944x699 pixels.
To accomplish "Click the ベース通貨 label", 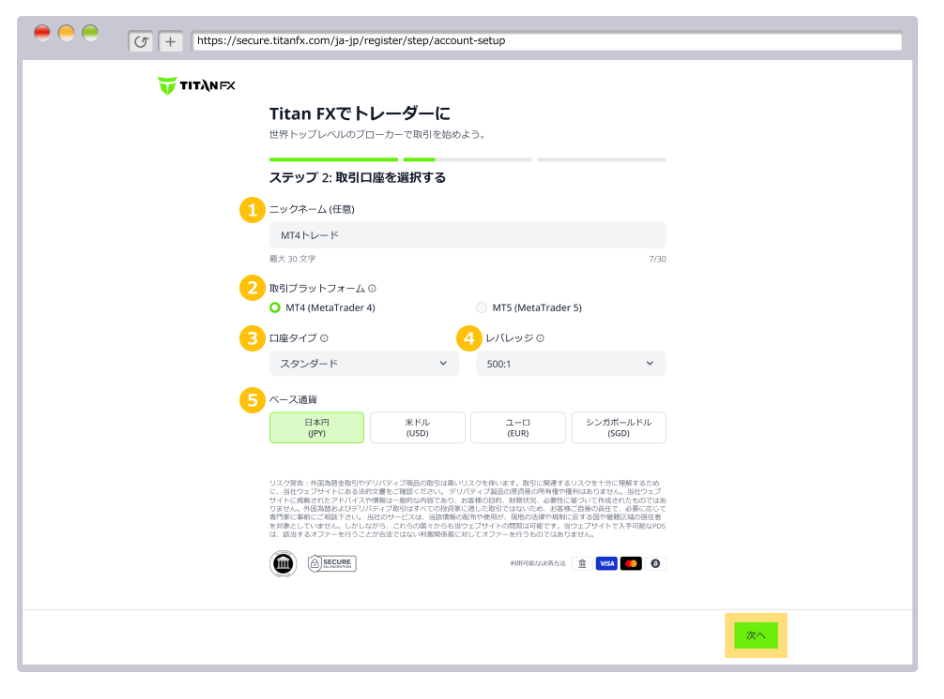I will click(293, 400).
